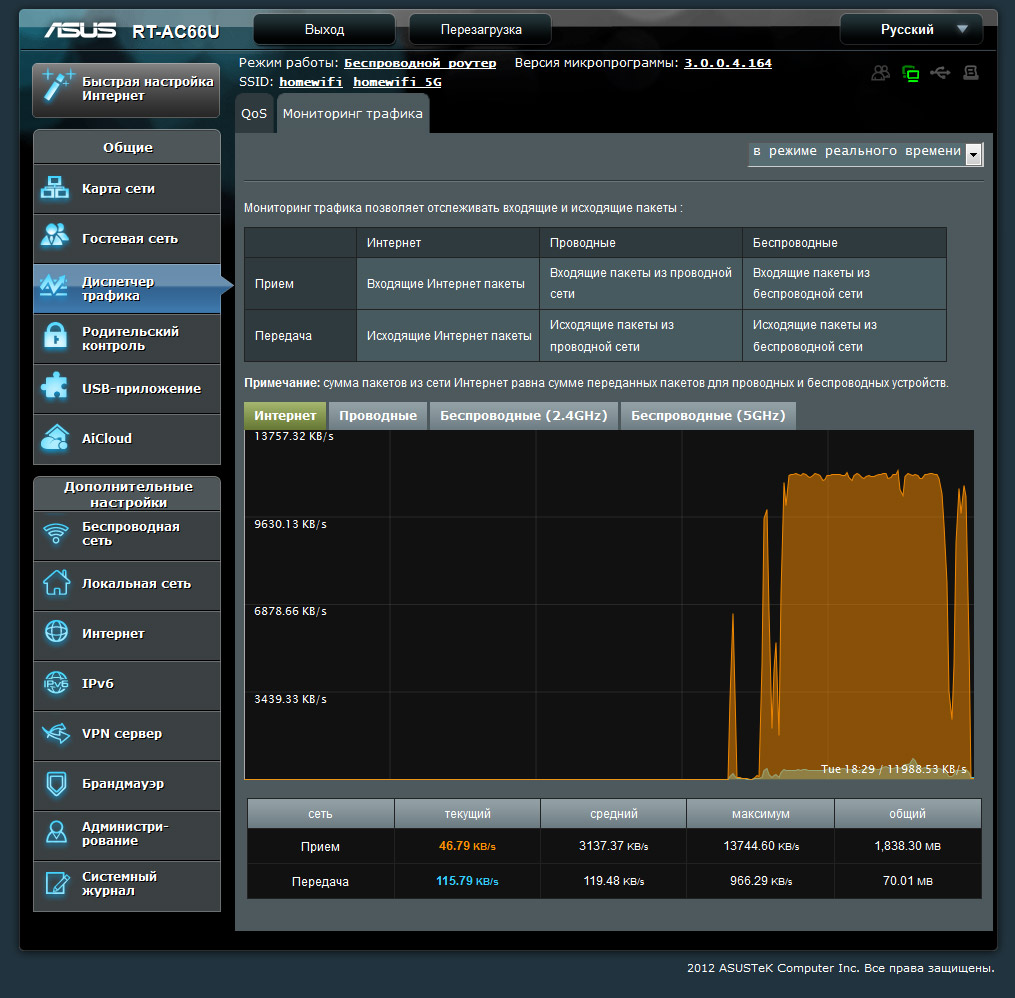Click the homewifi SSID link
Screen dimensions: 1015x998
click(311, 82)
